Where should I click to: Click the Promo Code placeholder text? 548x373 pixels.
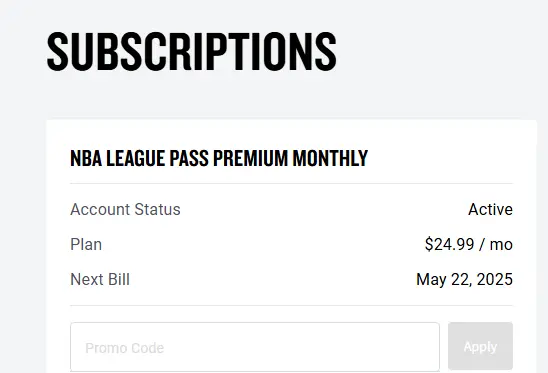pos(124,348)
